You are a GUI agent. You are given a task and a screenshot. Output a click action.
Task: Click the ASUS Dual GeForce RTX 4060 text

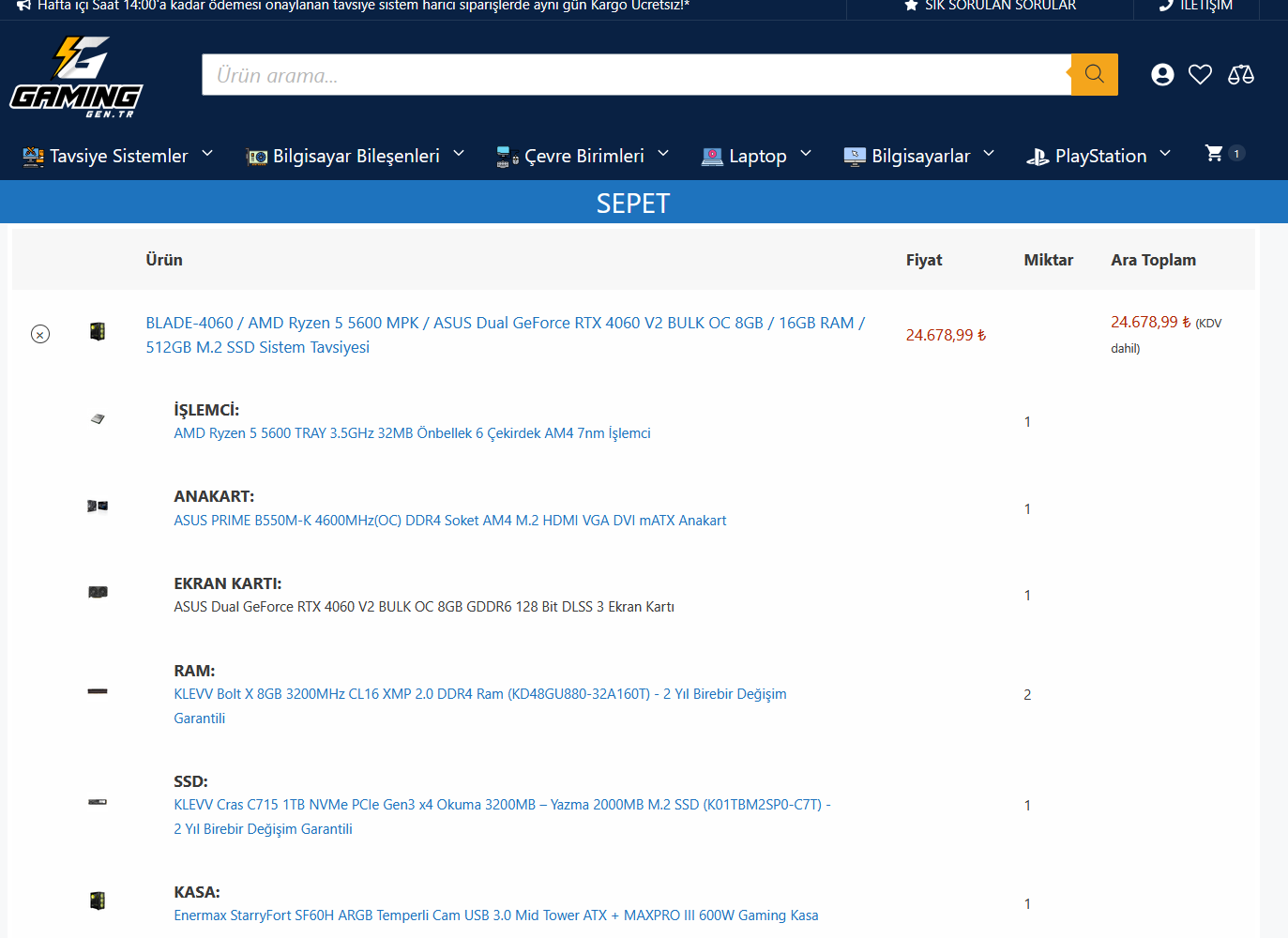[424, 607]
